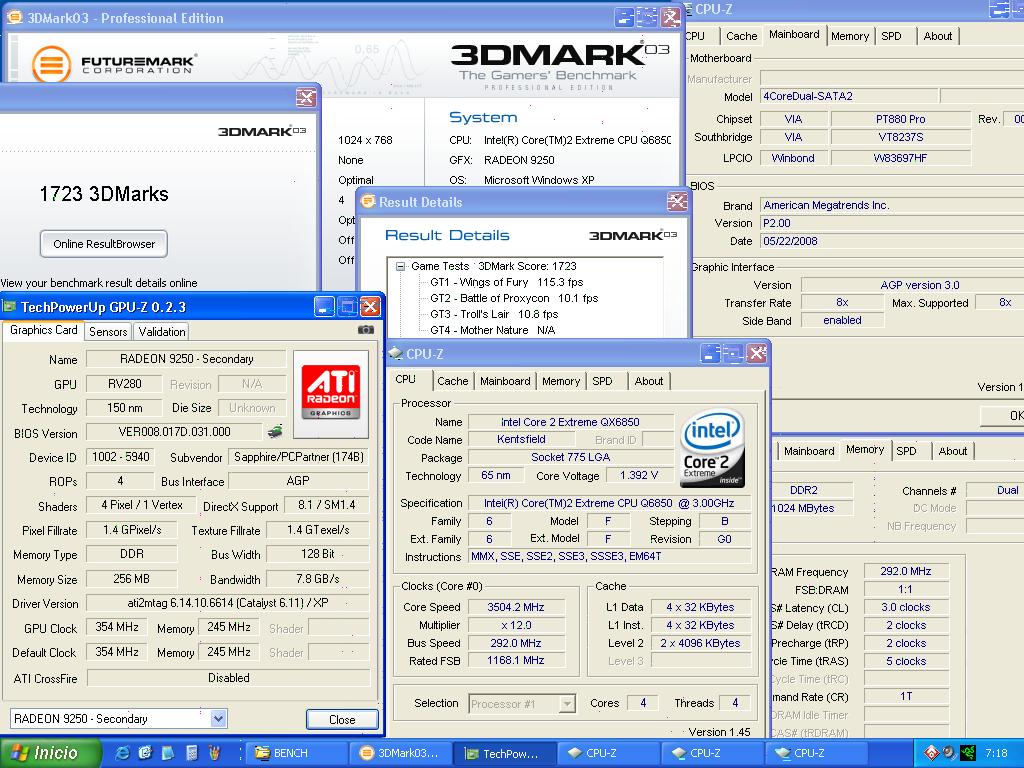Open the SPD tab in the motherboard CPU-Z window
Screen dimensions: 1024x768
tap(891, 36)
